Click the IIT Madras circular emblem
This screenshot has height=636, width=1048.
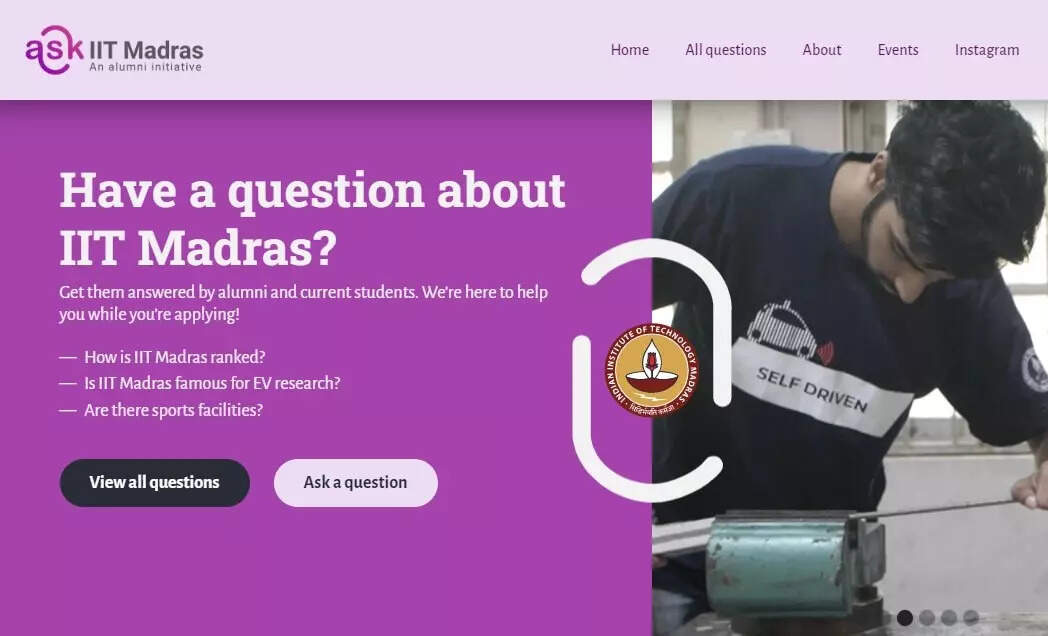[652, 370]
